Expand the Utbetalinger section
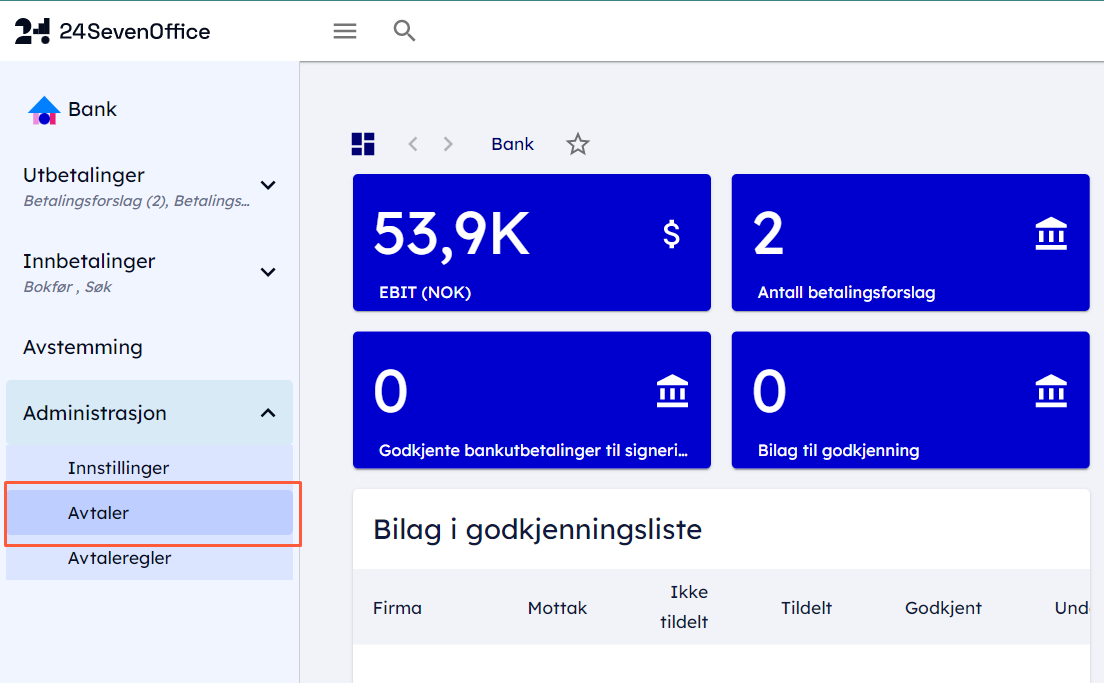This screenshot has width=1104, height=683. click(x=268, y=185)
